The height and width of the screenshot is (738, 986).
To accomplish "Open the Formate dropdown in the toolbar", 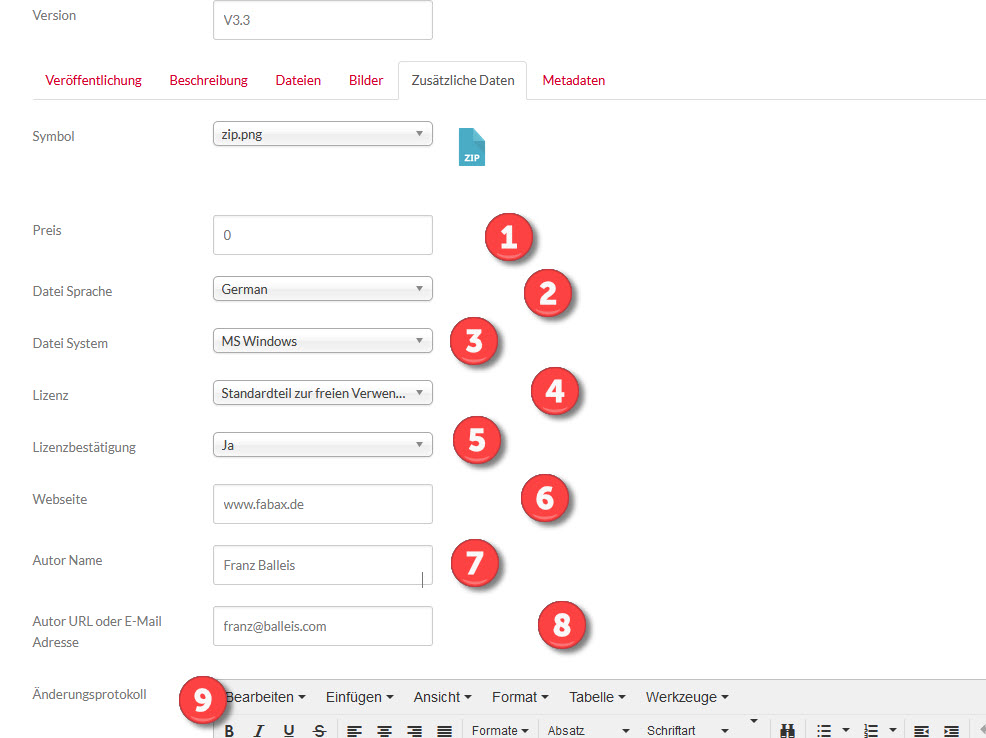I will [500, 730].
